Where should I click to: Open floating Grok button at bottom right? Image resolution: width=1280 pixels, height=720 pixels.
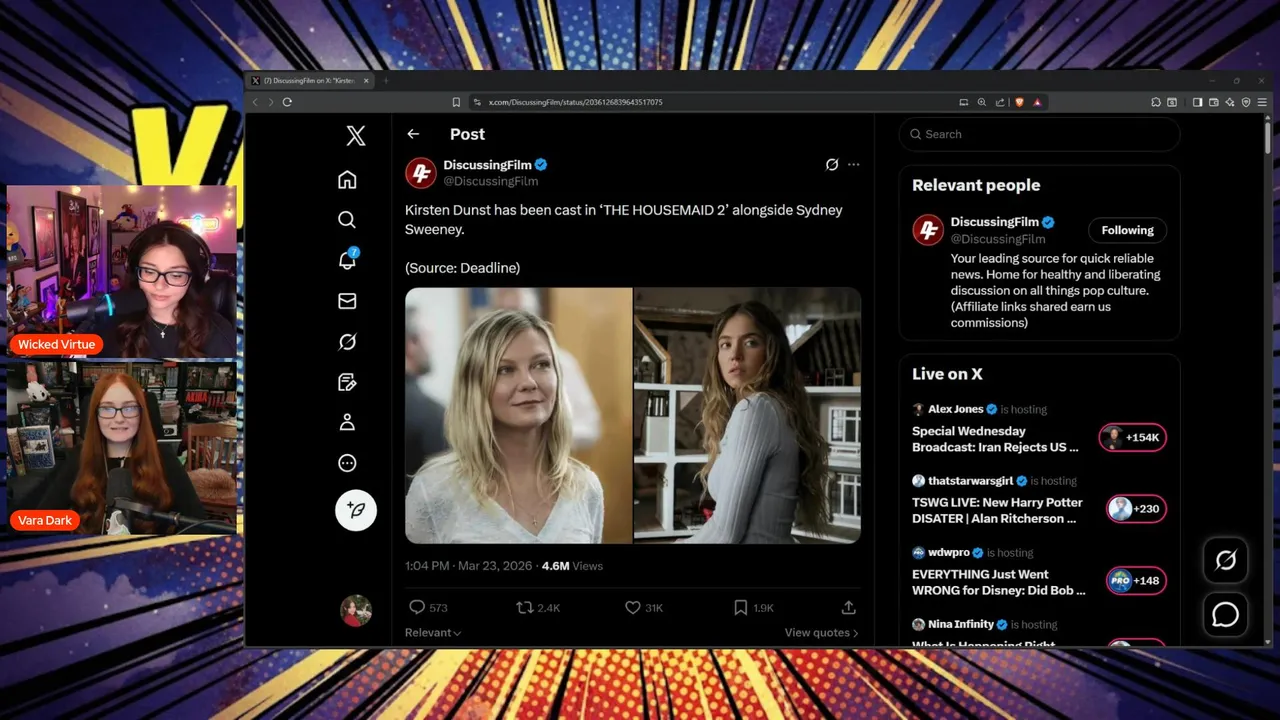1226,561
